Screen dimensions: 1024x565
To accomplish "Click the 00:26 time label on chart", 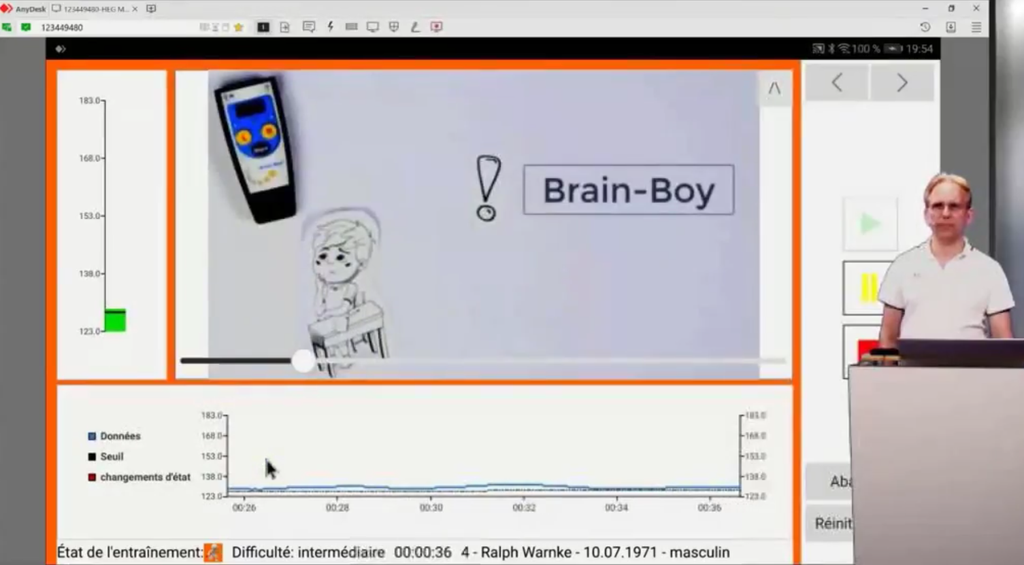I will coord(244,508).
